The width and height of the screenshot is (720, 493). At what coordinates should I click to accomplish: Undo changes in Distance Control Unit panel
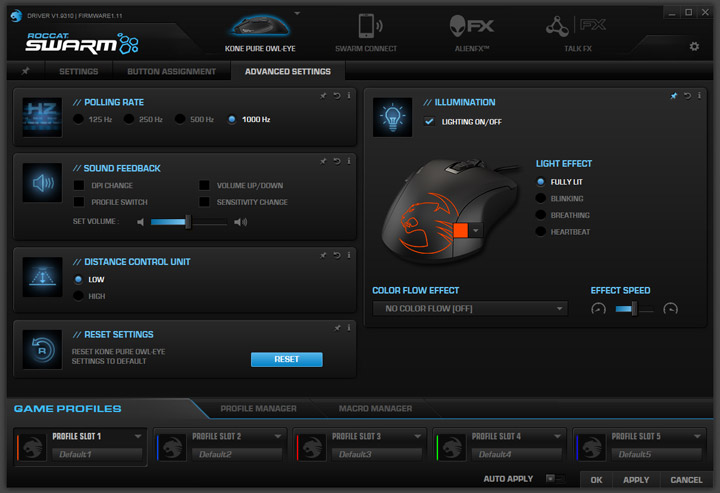(x=337, y=255)
